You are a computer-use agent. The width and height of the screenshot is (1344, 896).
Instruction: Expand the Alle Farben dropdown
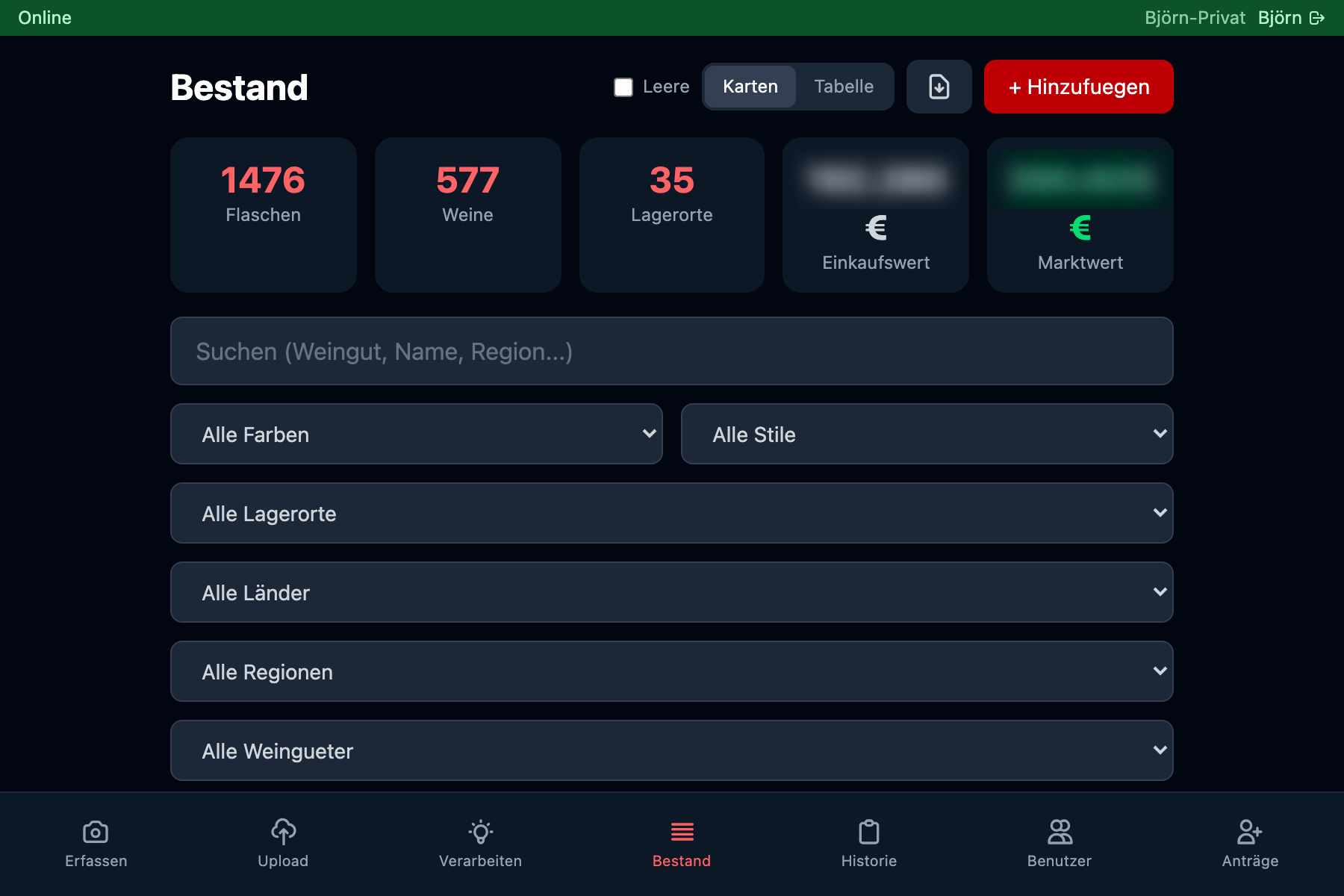[x=417, y=434]
